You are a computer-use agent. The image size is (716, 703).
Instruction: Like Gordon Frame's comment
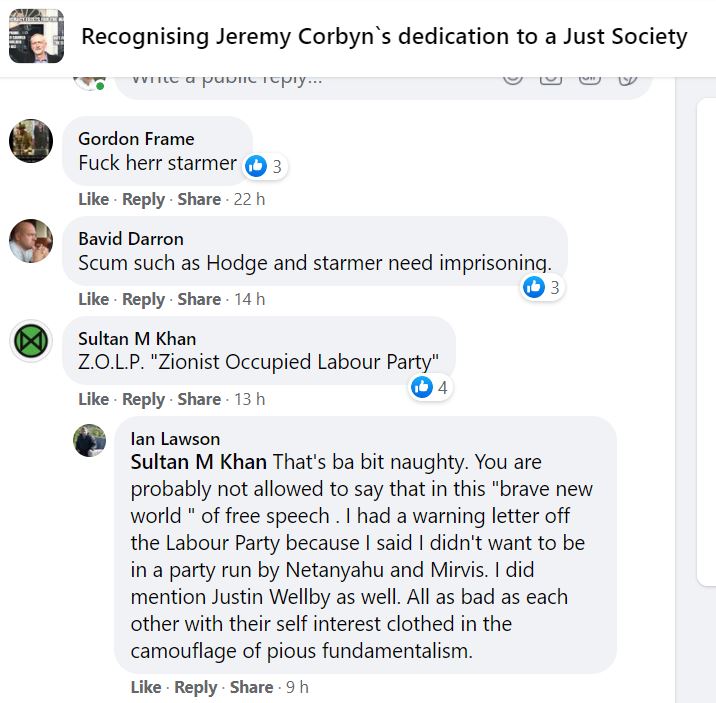point(93,199)
